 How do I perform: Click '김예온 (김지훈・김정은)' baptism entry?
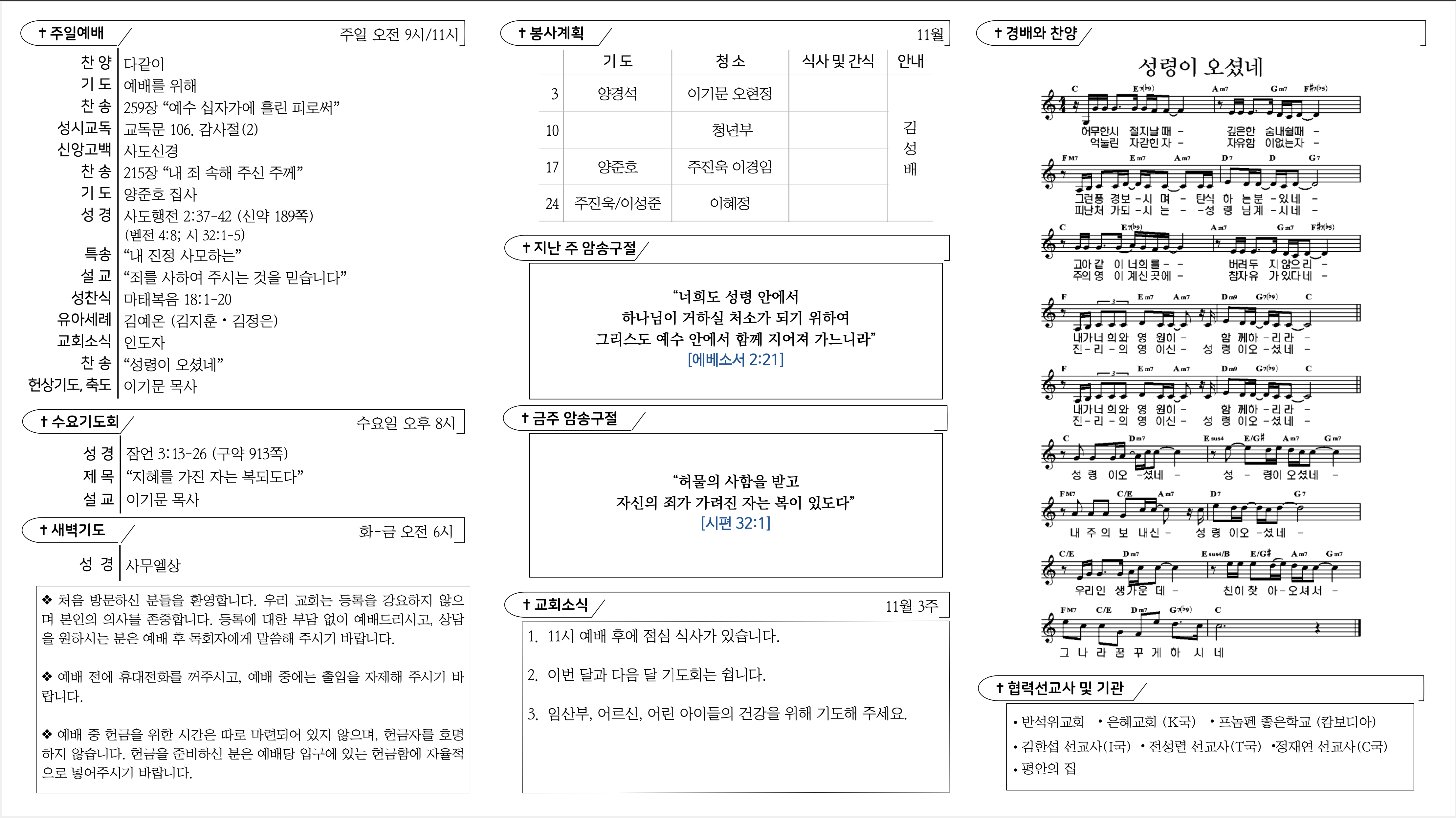tap(201, 321)
